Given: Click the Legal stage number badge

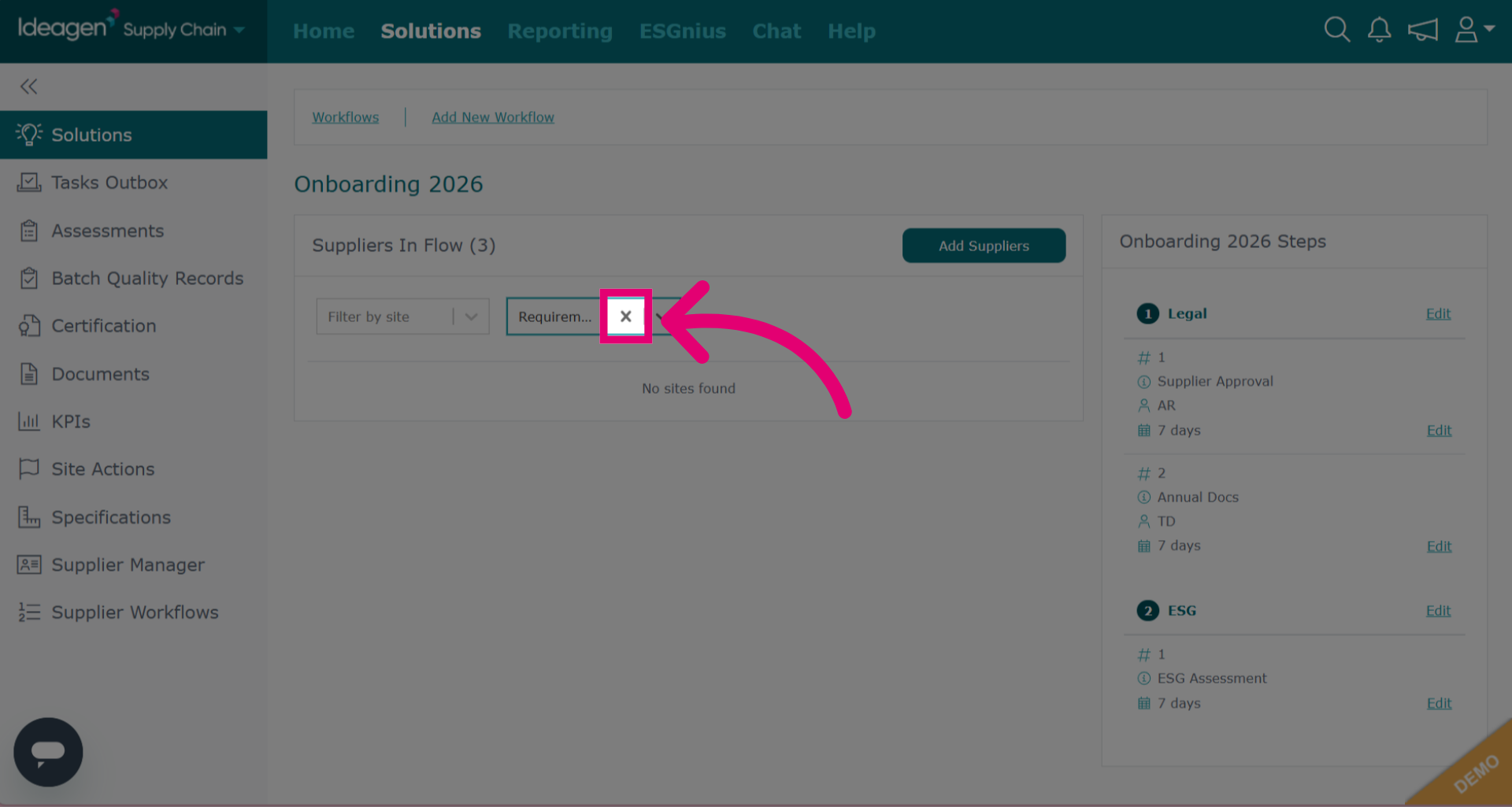Looking at the screenshot, I should point(1147,313).
